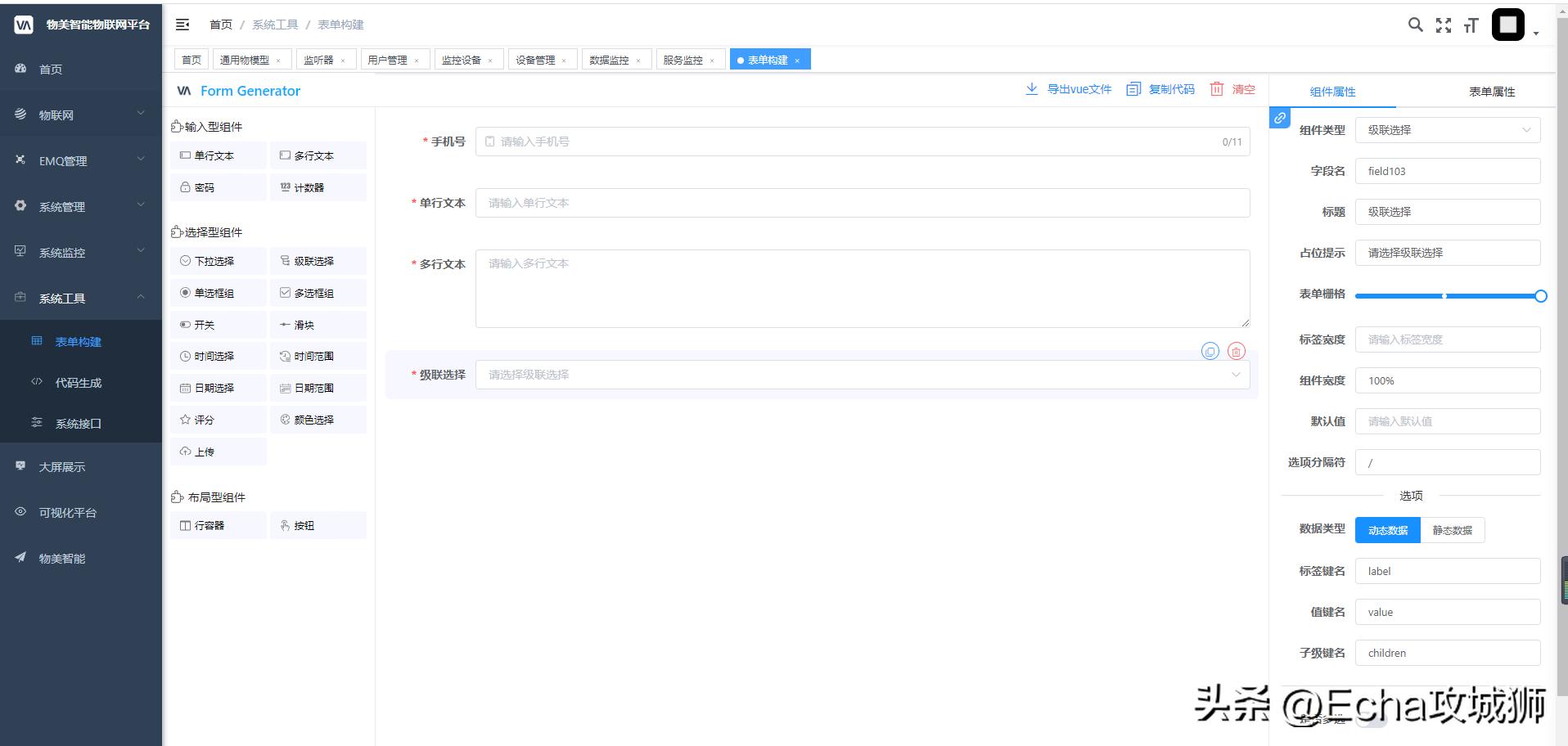Screen dimensions: 1568x746
Task: Open the 组件类型 dropdown
Action: pos(1447,129)
